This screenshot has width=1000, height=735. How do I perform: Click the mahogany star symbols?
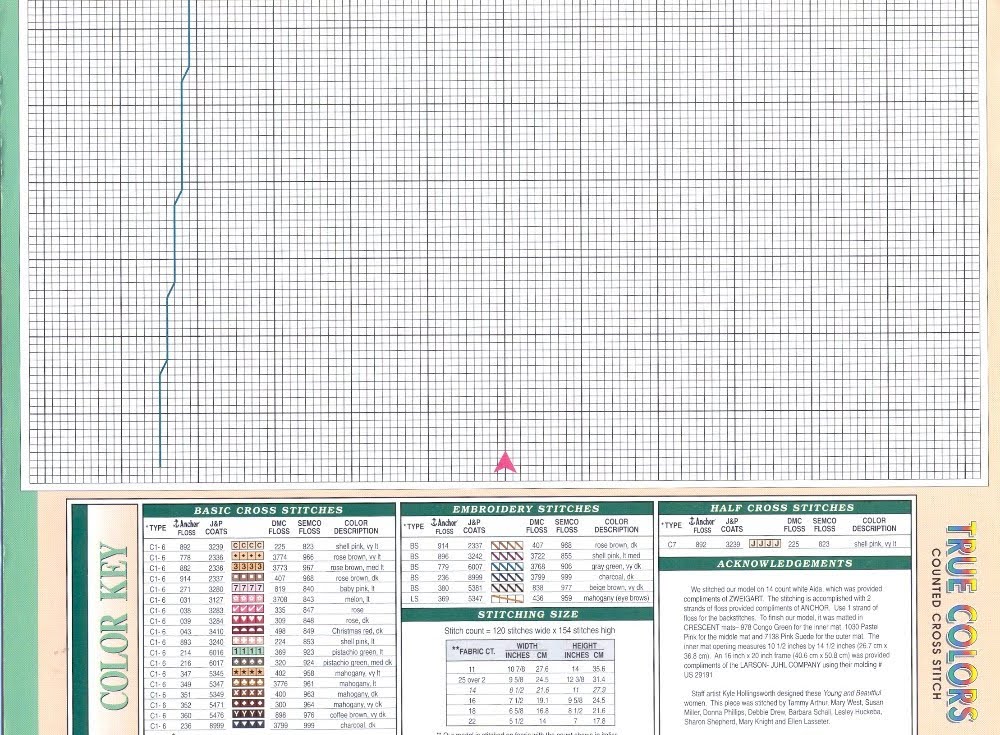[x=247, y=672]
